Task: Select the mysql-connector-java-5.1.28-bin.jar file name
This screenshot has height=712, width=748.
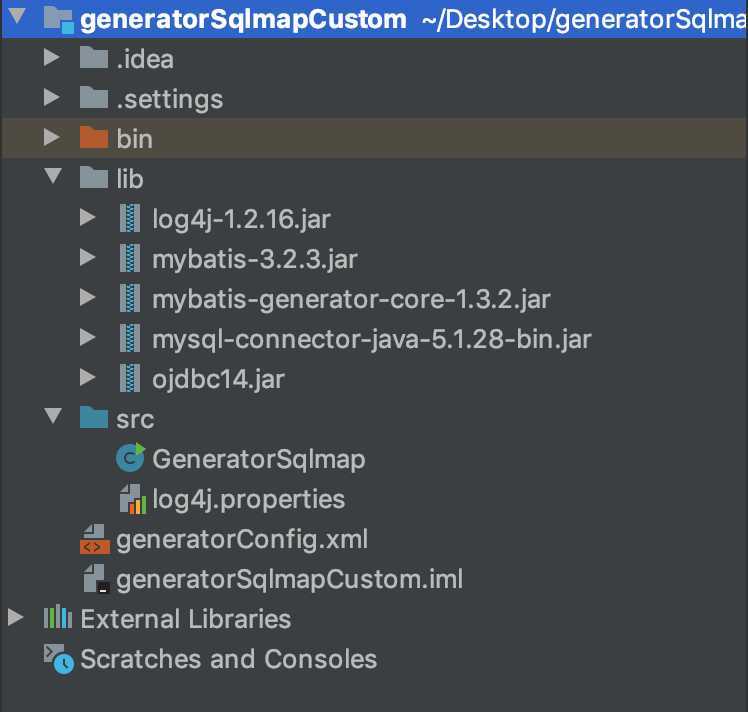Action: pyautogui.click(x=372, y=340)
